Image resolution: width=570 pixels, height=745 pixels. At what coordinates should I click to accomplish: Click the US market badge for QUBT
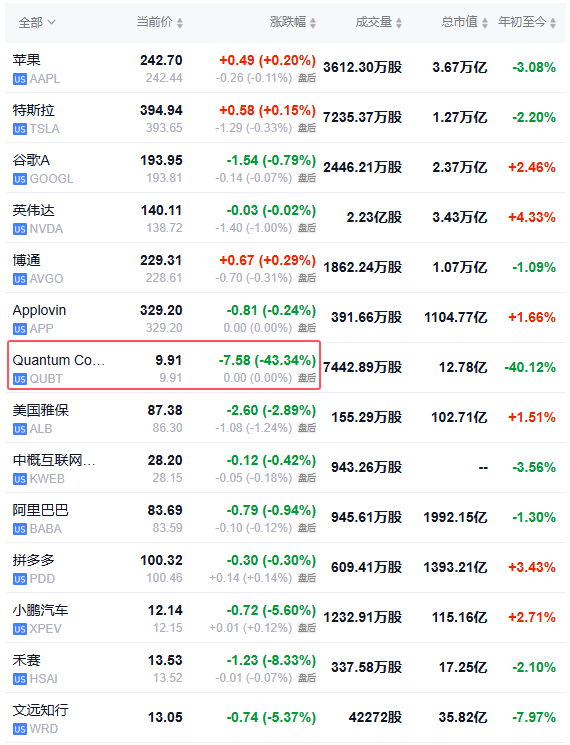point(19,379)
